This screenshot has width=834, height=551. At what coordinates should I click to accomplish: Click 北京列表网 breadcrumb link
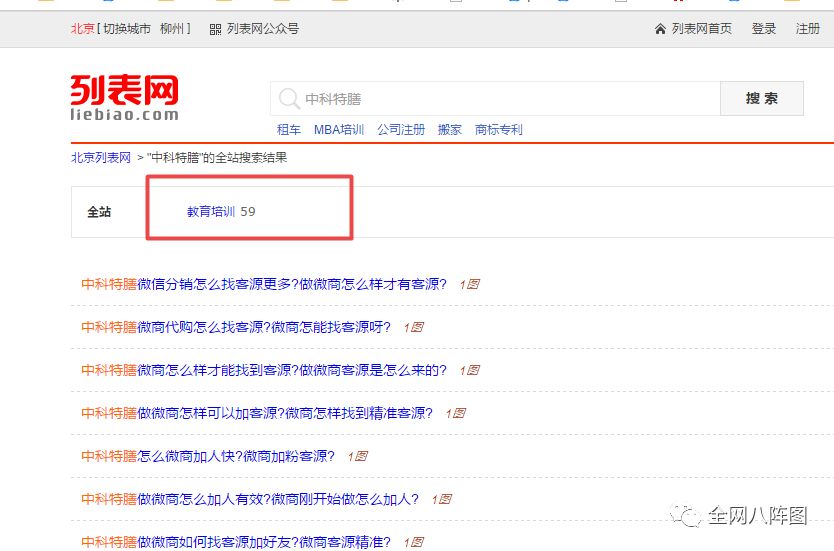101,157
